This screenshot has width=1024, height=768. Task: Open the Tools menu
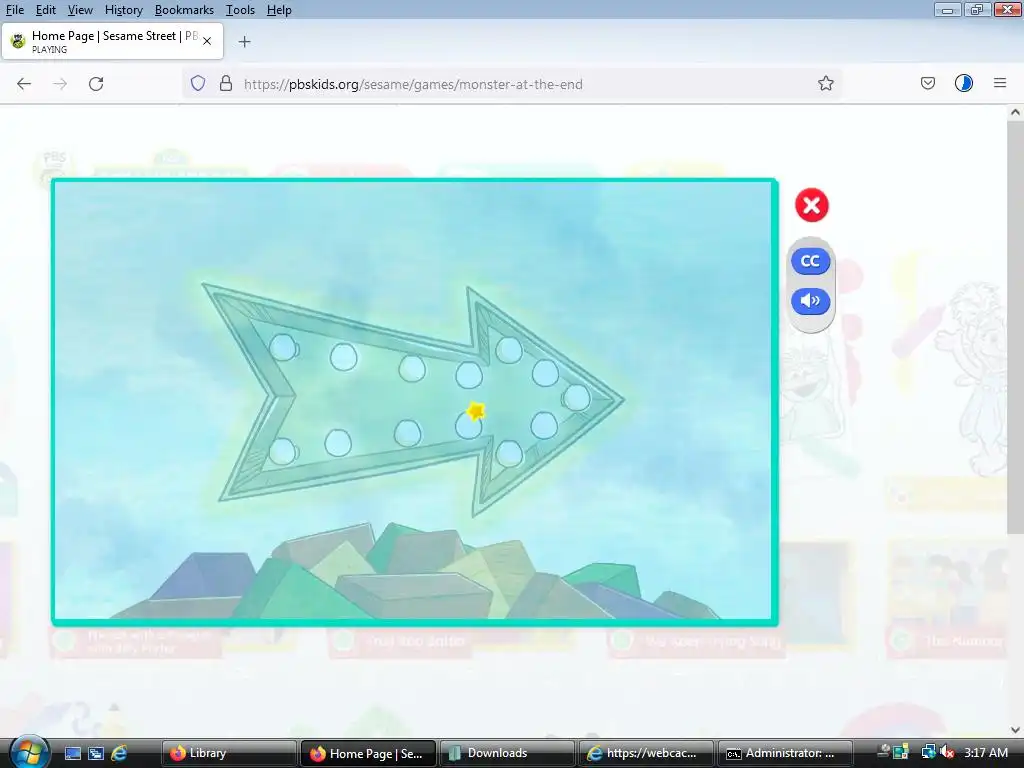tap(240, 10)
